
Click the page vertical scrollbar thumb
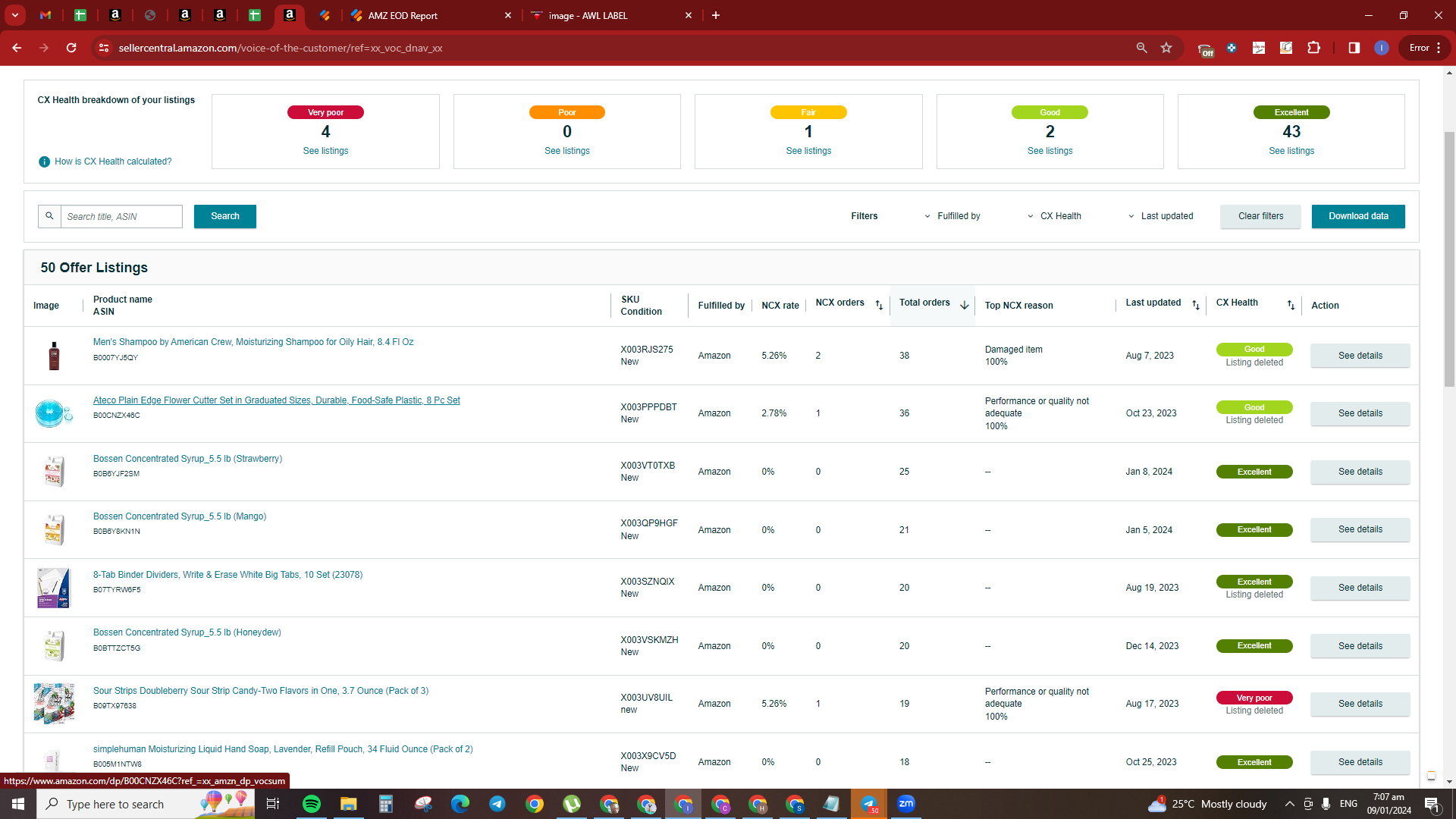point(1449,258)
